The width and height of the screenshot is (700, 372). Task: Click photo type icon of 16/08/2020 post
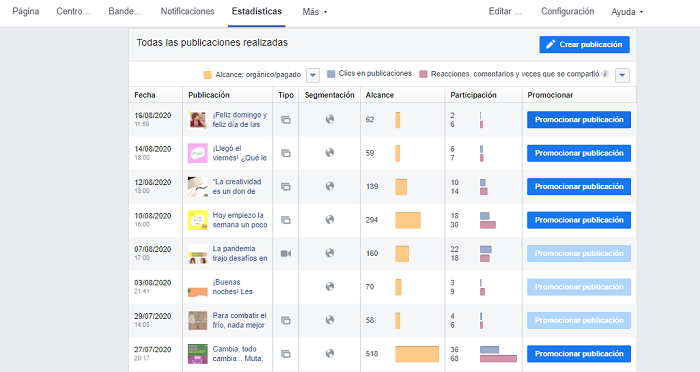(286, 120)
